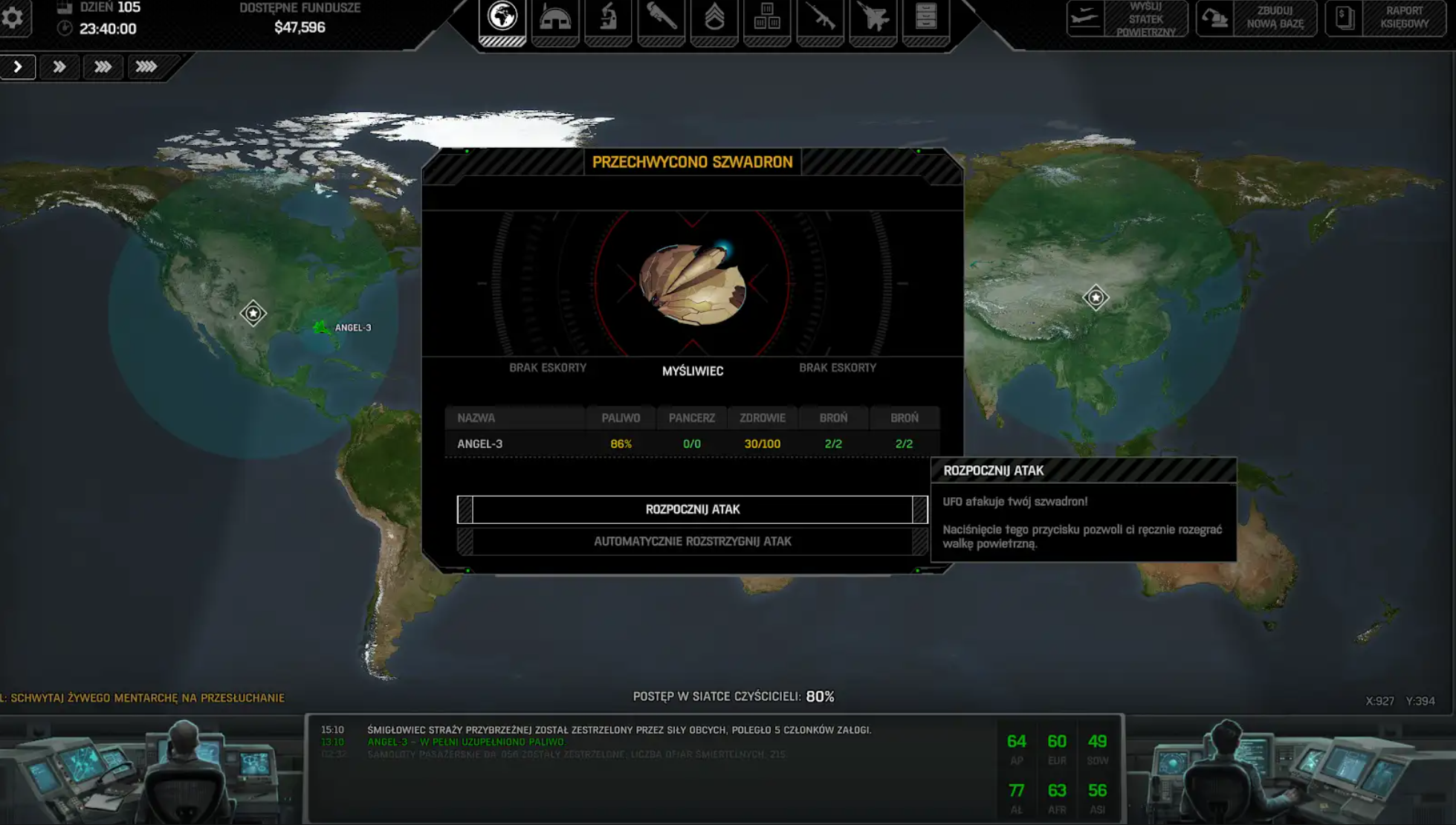1456x825 pixels.
Task: Select the ANGEL-3 row in squadron table
Action: (x=693, y=444)
